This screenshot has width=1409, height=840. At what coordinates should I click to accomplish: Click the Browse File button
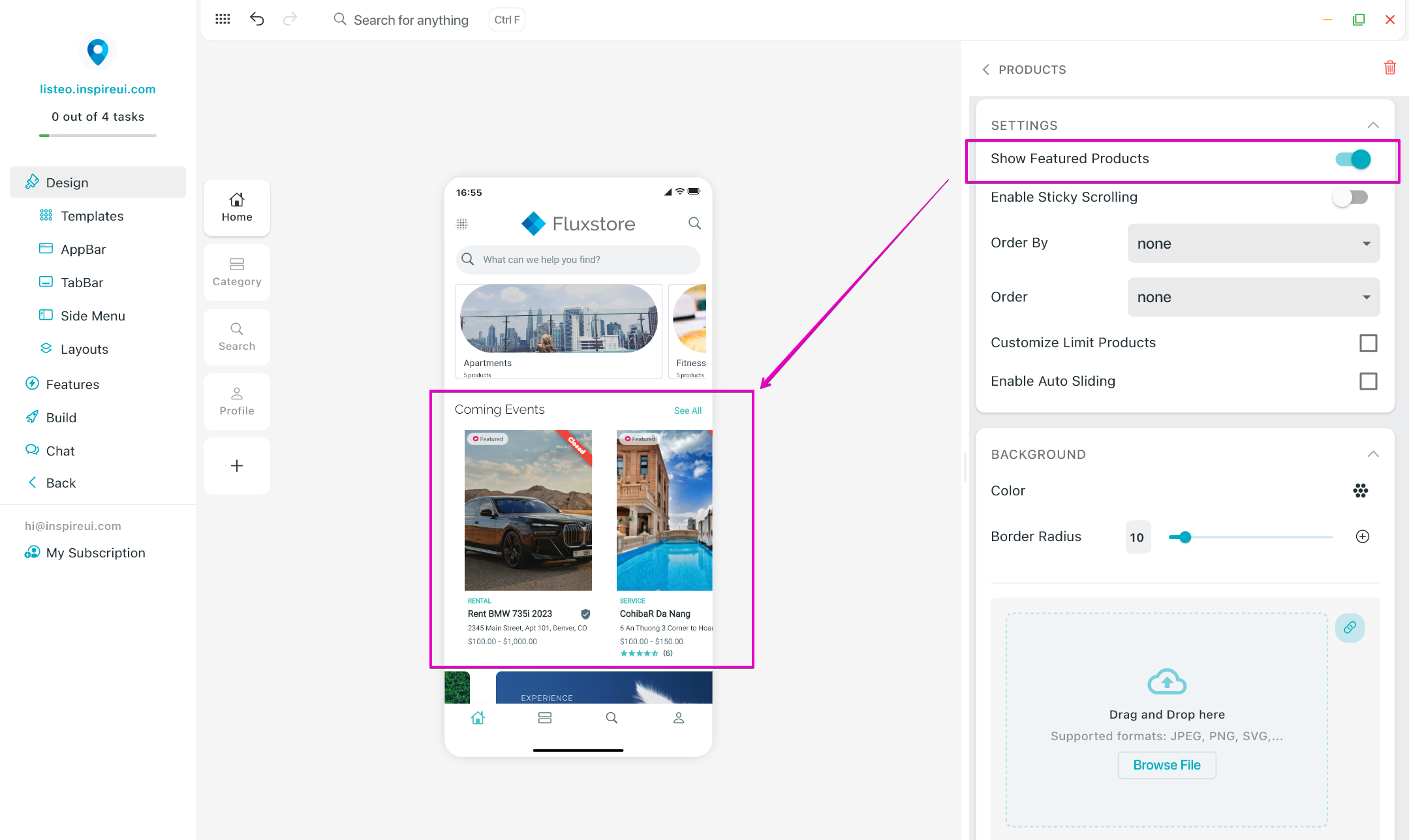[1166, 765]
